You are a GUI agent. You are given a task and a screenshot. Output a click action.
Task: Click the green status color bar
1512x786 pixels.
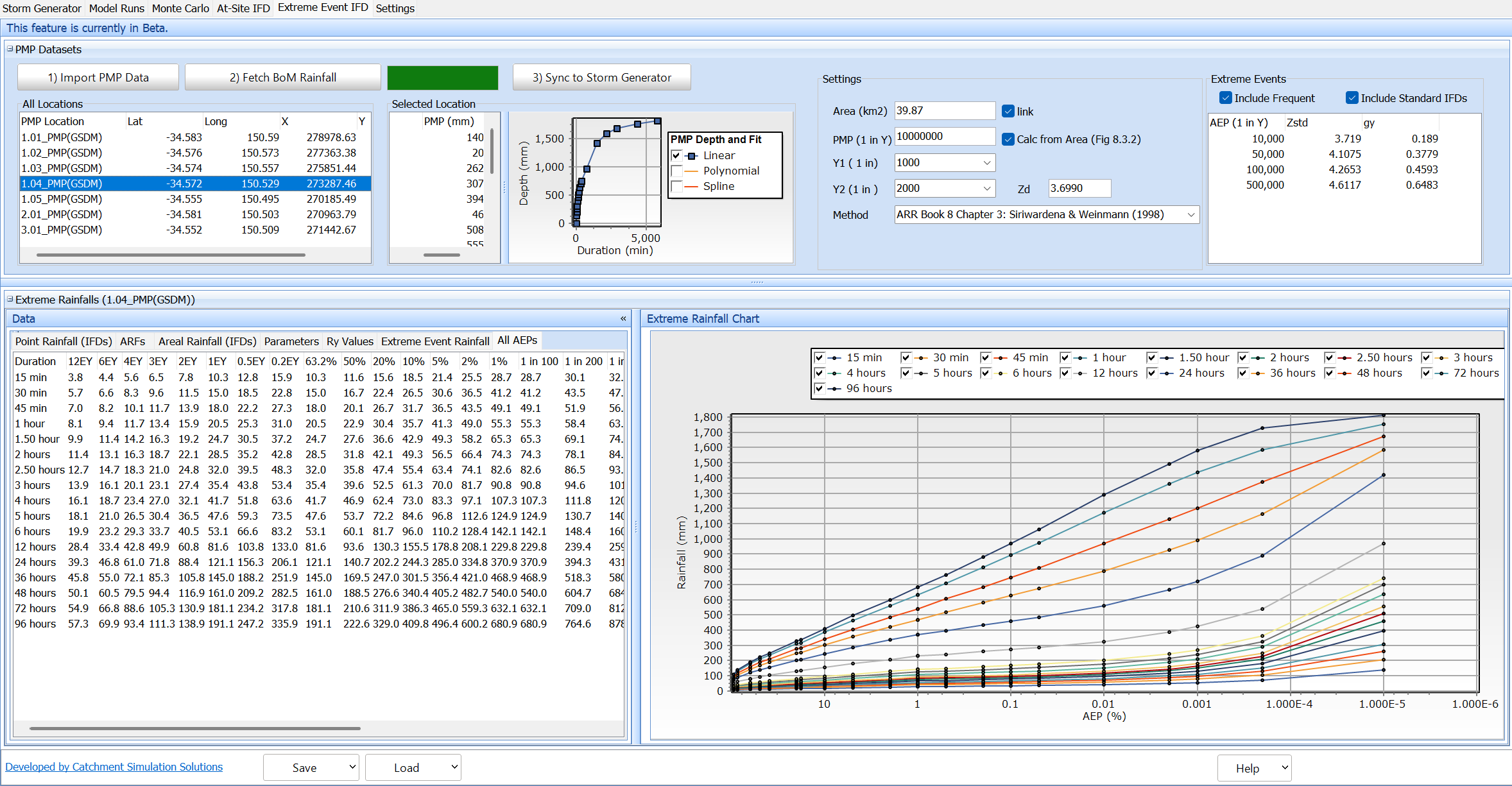coord(442,78)
